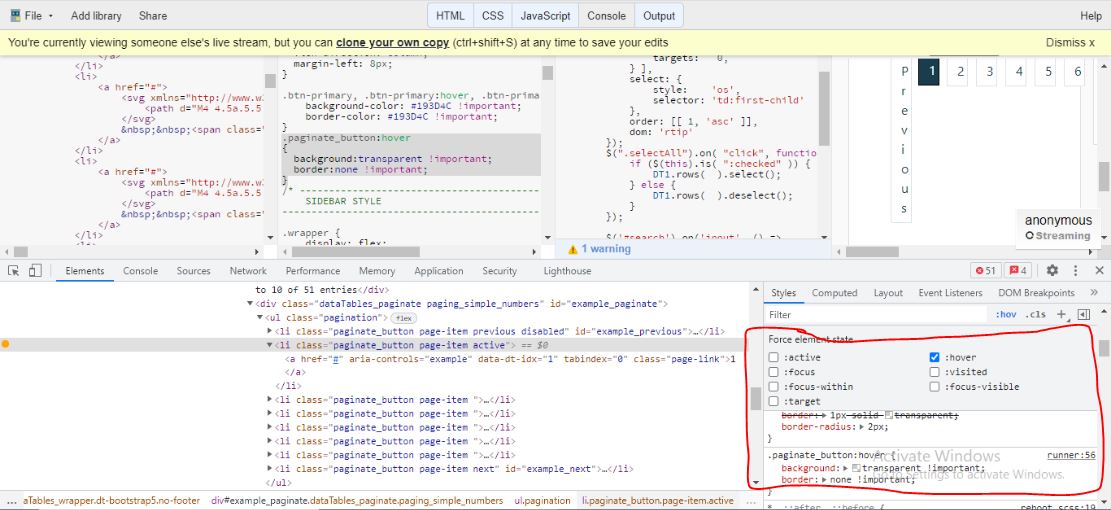Screen dimensions: 1111x510
Task: Toggle the JavaScript panel button
Action: tap(546, 16)
